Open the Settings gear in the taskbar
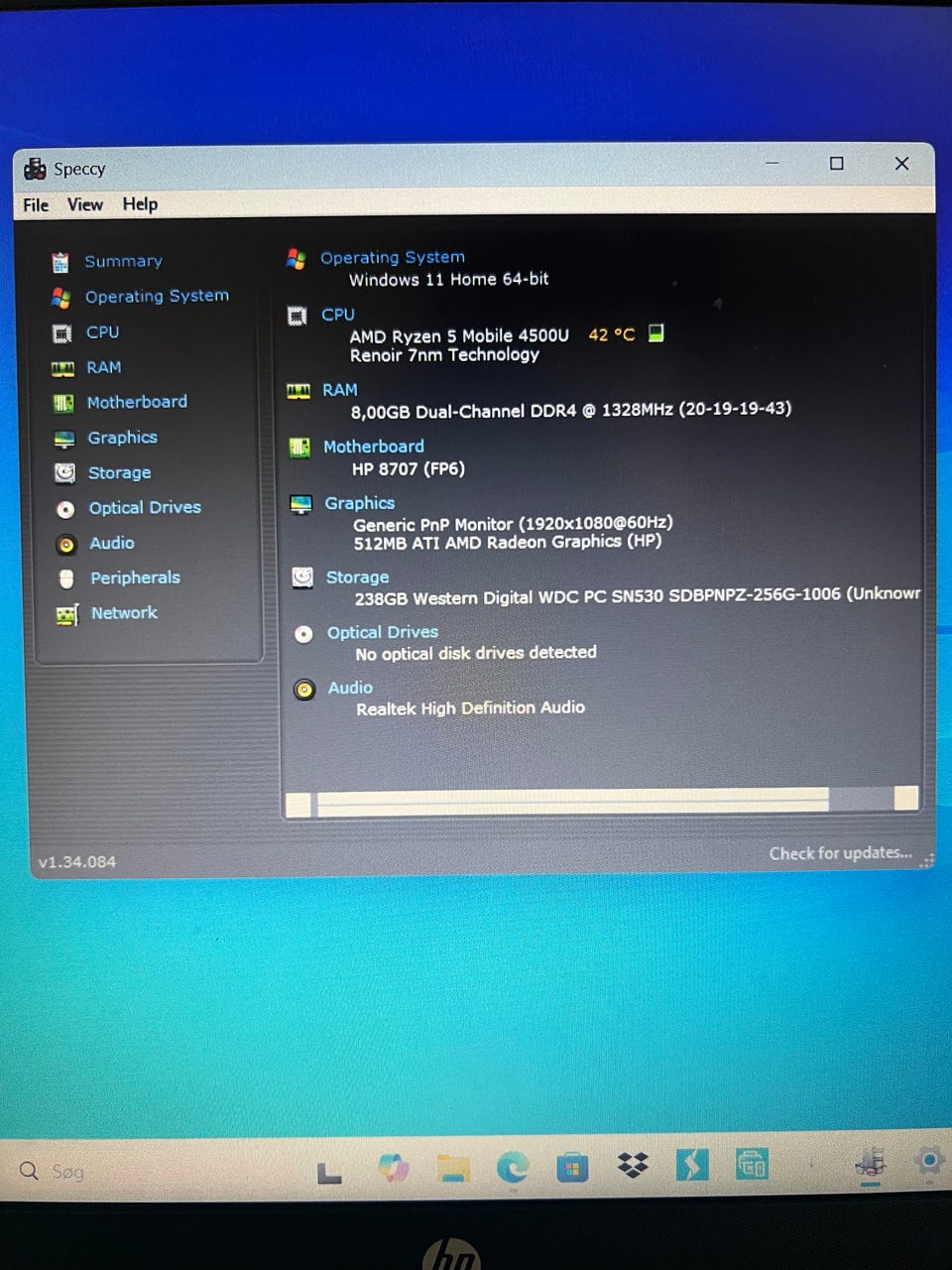Viewport: 952px width, 1270px height. (x=930, y=1161)
